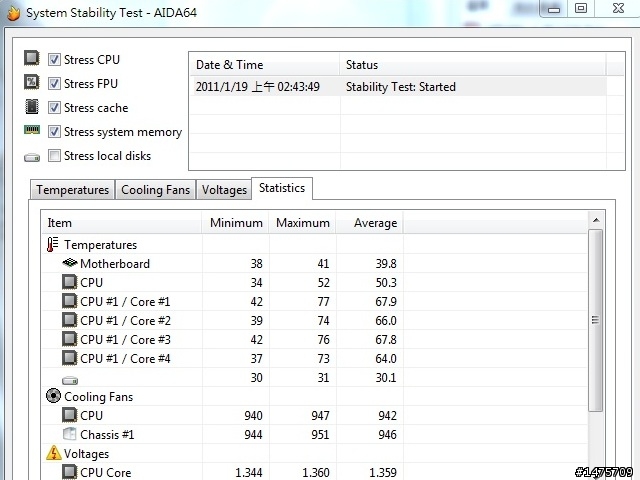The width and height of the screenshot is (640, 480).
Task: Click the Motherboard row icon
Action: 70,262
